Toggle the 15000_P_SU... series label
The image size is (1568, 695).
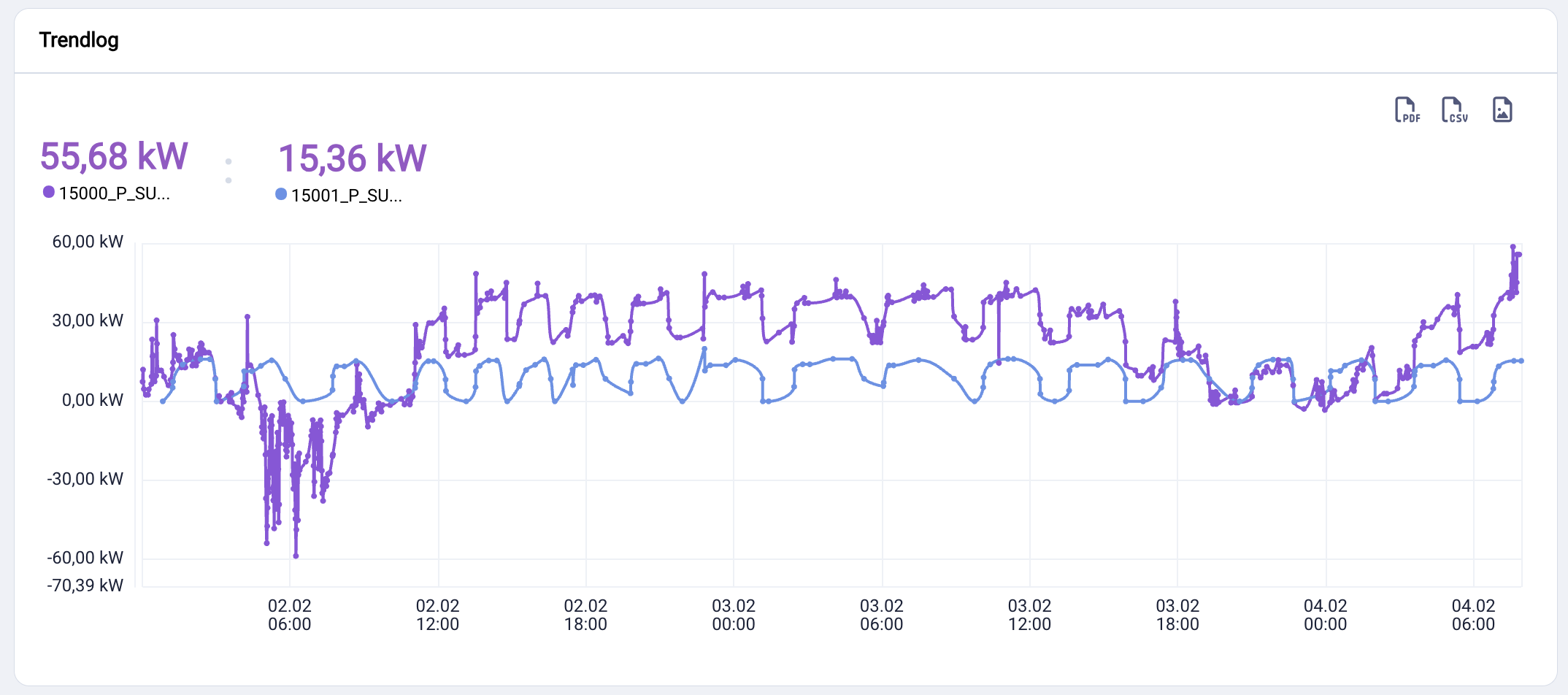pos(114,193)
